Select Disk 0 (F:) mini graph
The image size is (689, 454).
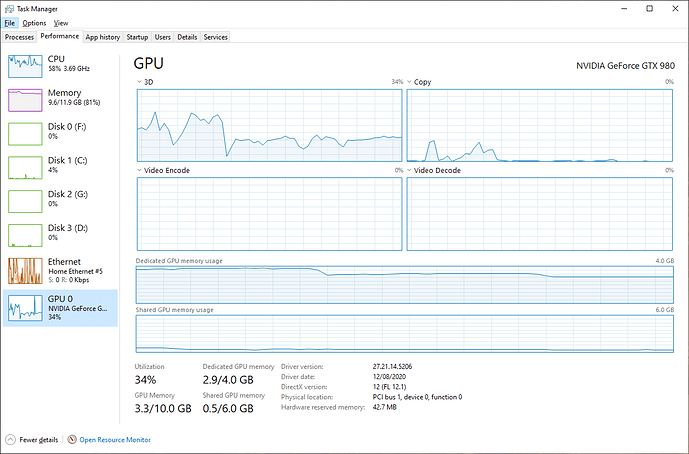[25, 134]
